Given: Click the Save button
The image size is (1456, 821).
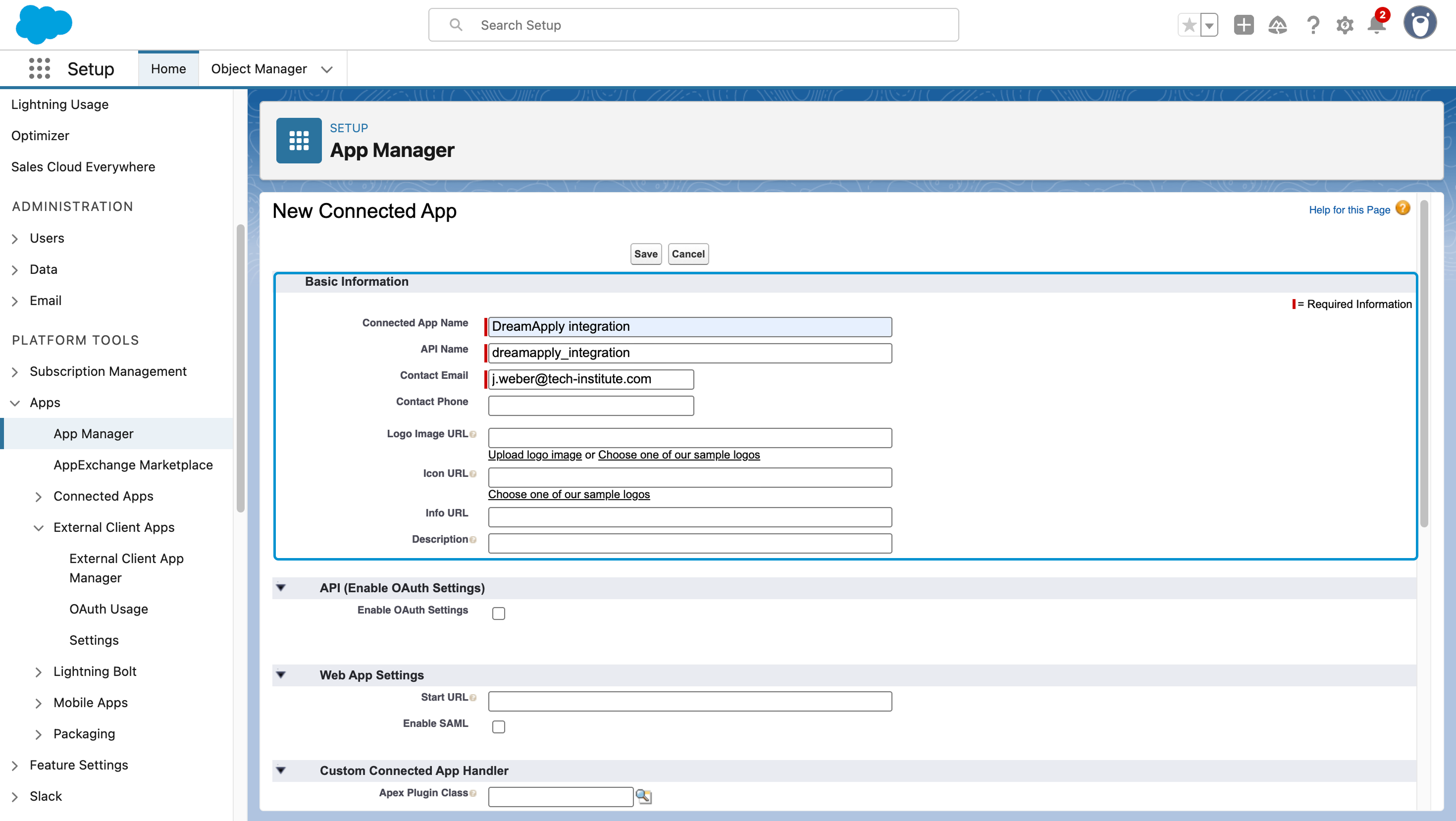Looking at the screenshot, I should click(645, 254).
